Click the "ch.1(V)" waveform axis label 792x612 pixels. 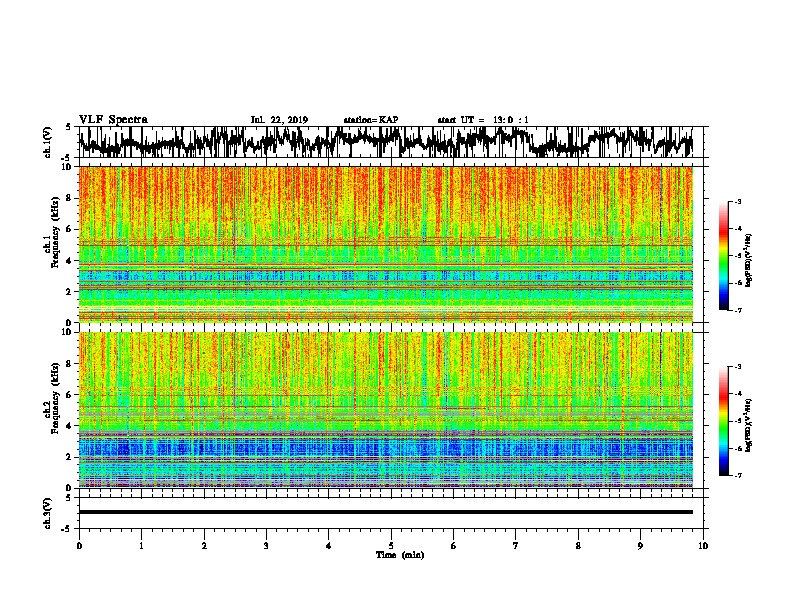(x=48, y=142)
